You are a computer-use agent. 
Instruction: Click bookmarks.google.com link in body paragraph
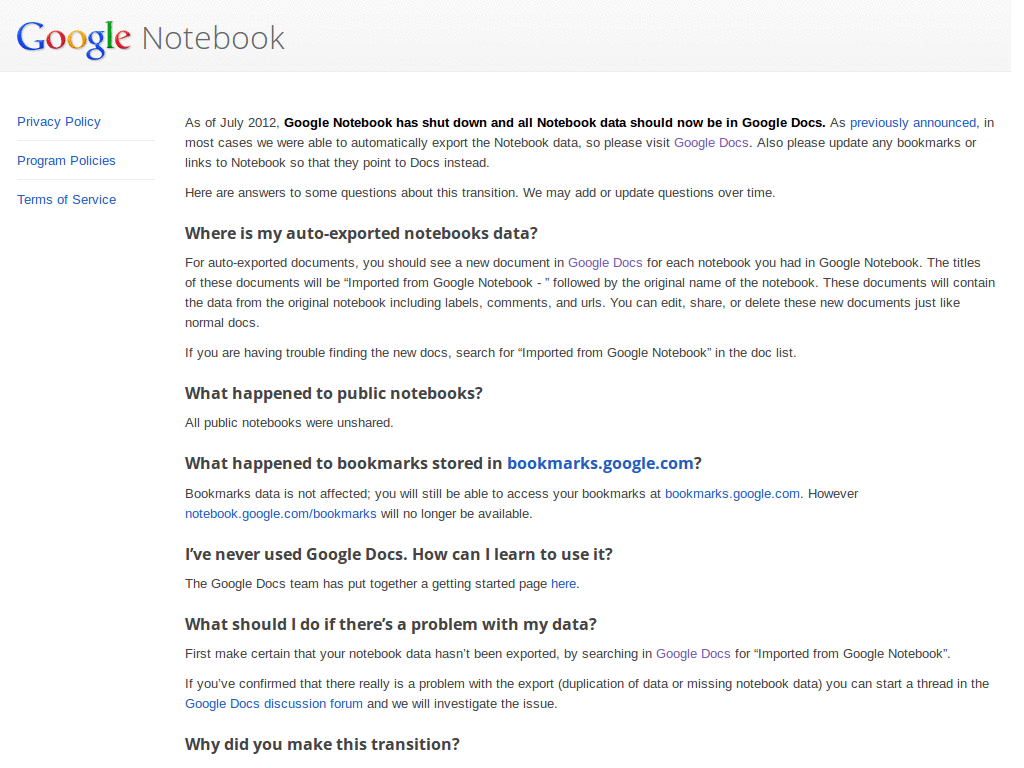(732, 494)
